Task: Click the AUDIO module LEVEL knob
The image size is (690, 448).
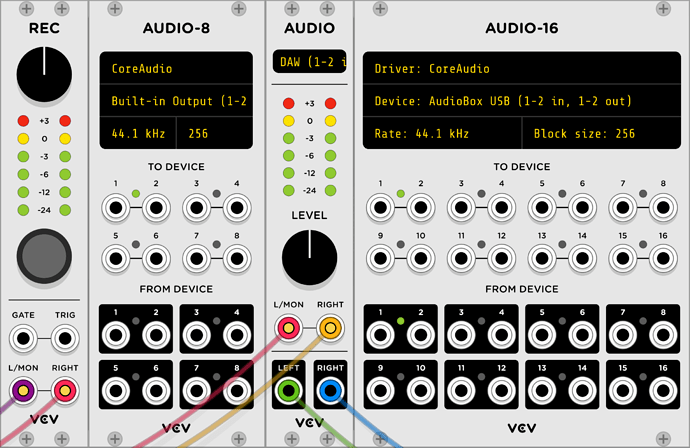Action: (309, 257)
